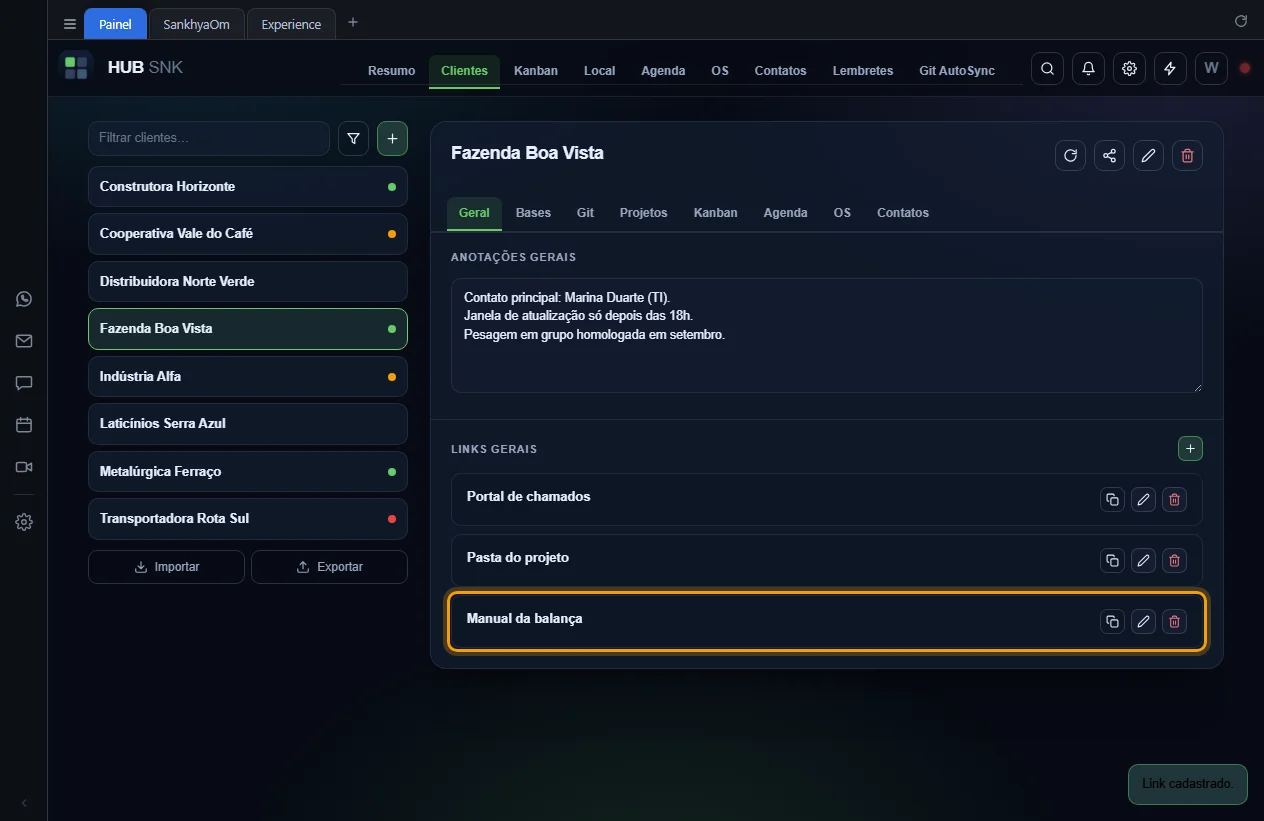The height and width of the screenshot is (821, 1264).
Task: Refresh the Fazenda Boa Vista client data
Action: (1070, 155)
